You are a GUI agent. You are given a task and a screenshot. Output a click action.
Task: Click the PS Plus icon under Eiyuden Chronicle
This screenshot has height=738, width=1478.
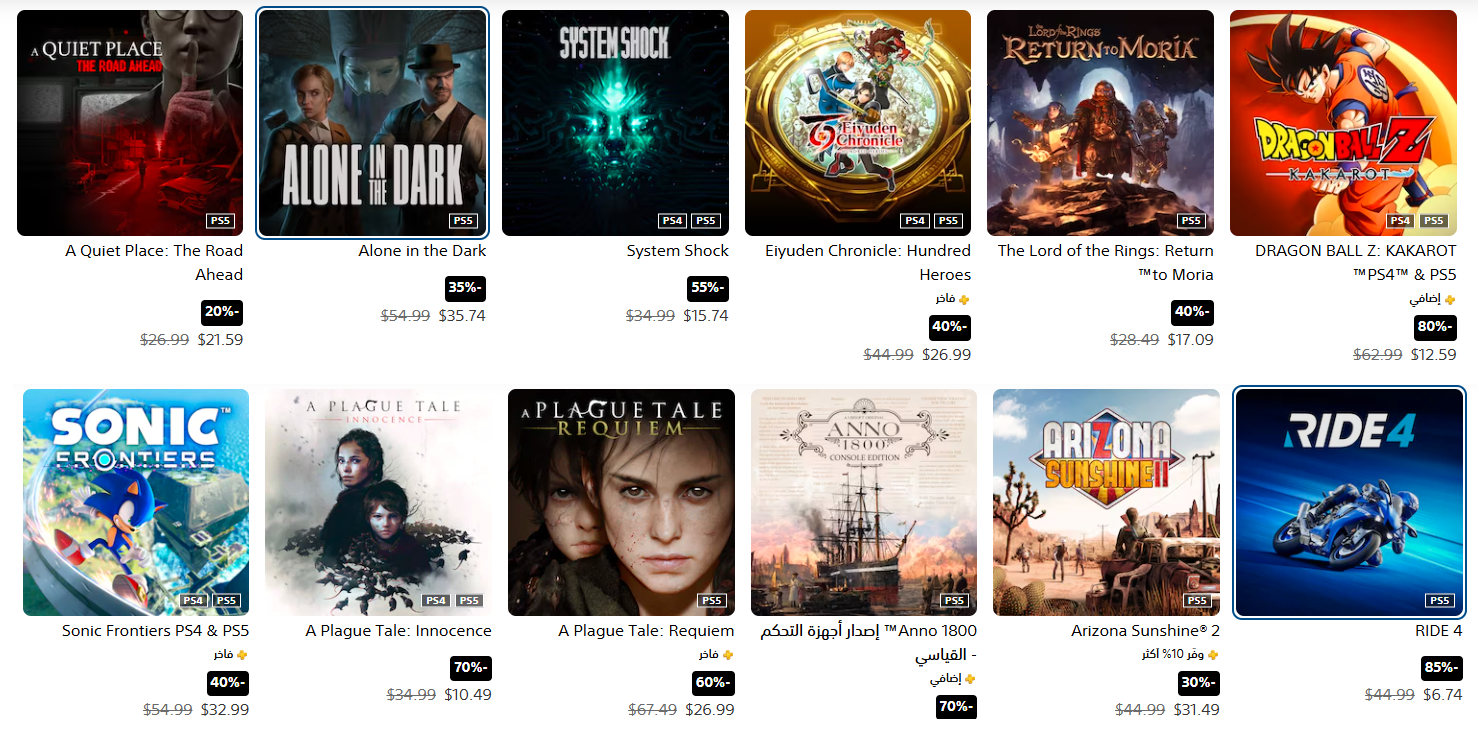pos(965,299)
